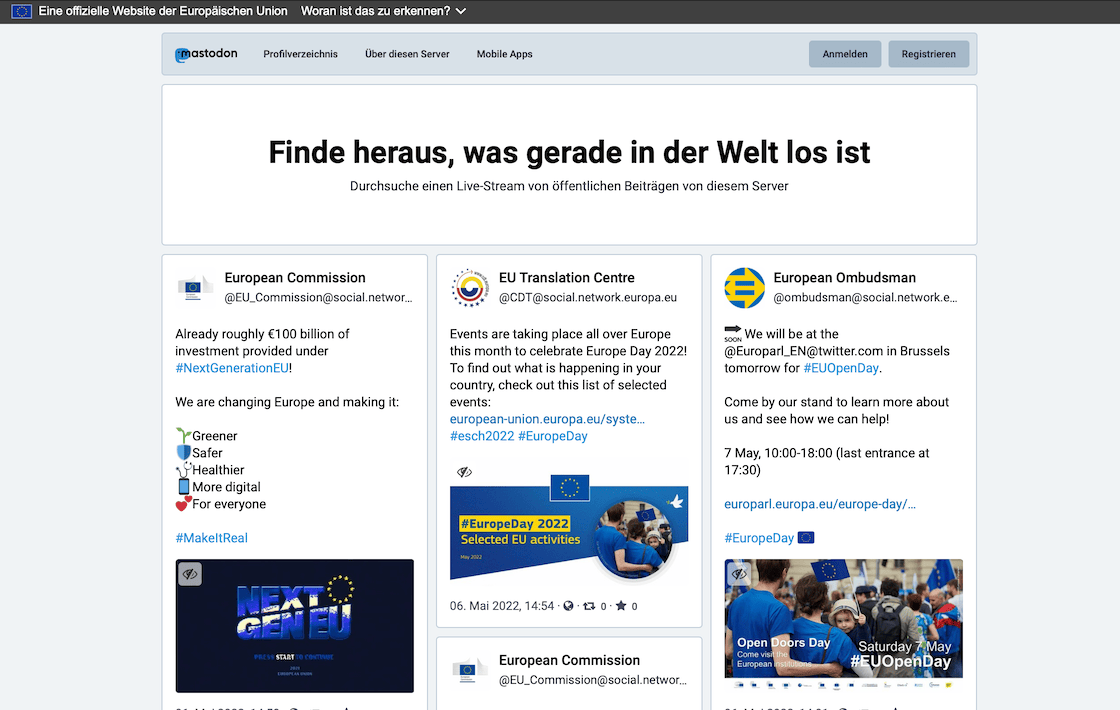Click the phone emoji next to More digital
Viewport: 1120px width, 710px height.
click(x=184, y=487)
